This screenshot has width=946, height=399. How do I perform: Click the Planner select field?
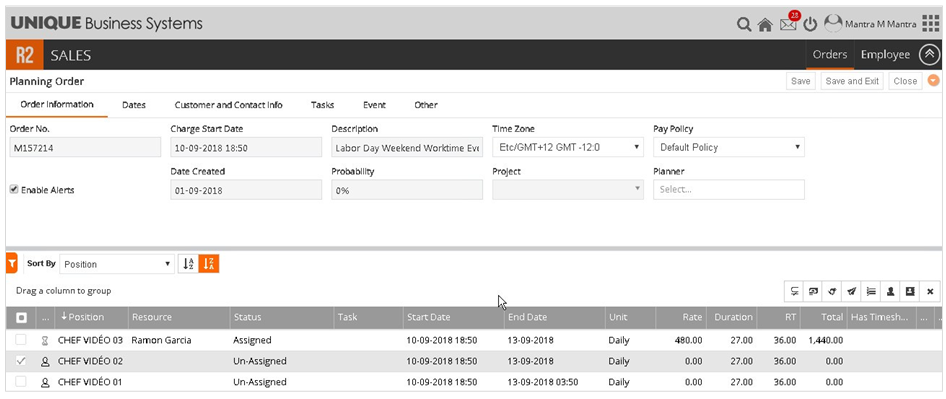point(729,190)
